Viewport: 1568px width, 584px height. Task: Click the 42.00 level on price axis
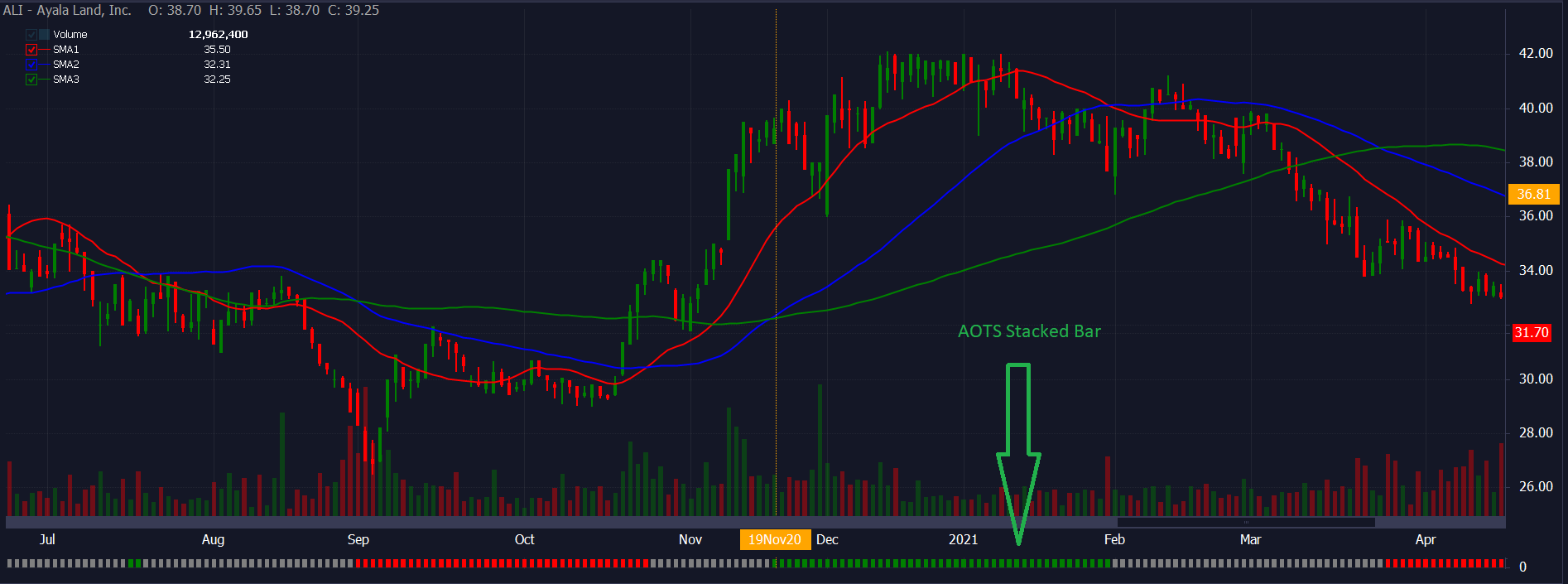[1535, 53]
